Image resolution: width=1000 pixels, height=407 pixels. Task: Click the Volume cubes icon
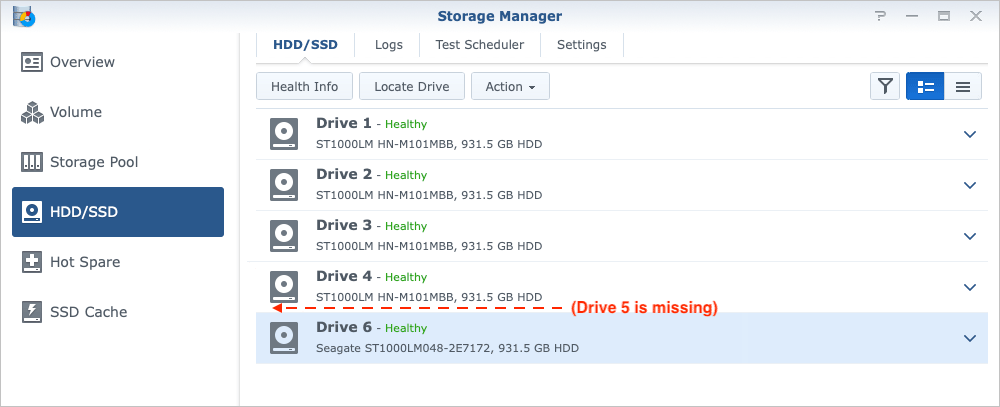tap(32, 112)
